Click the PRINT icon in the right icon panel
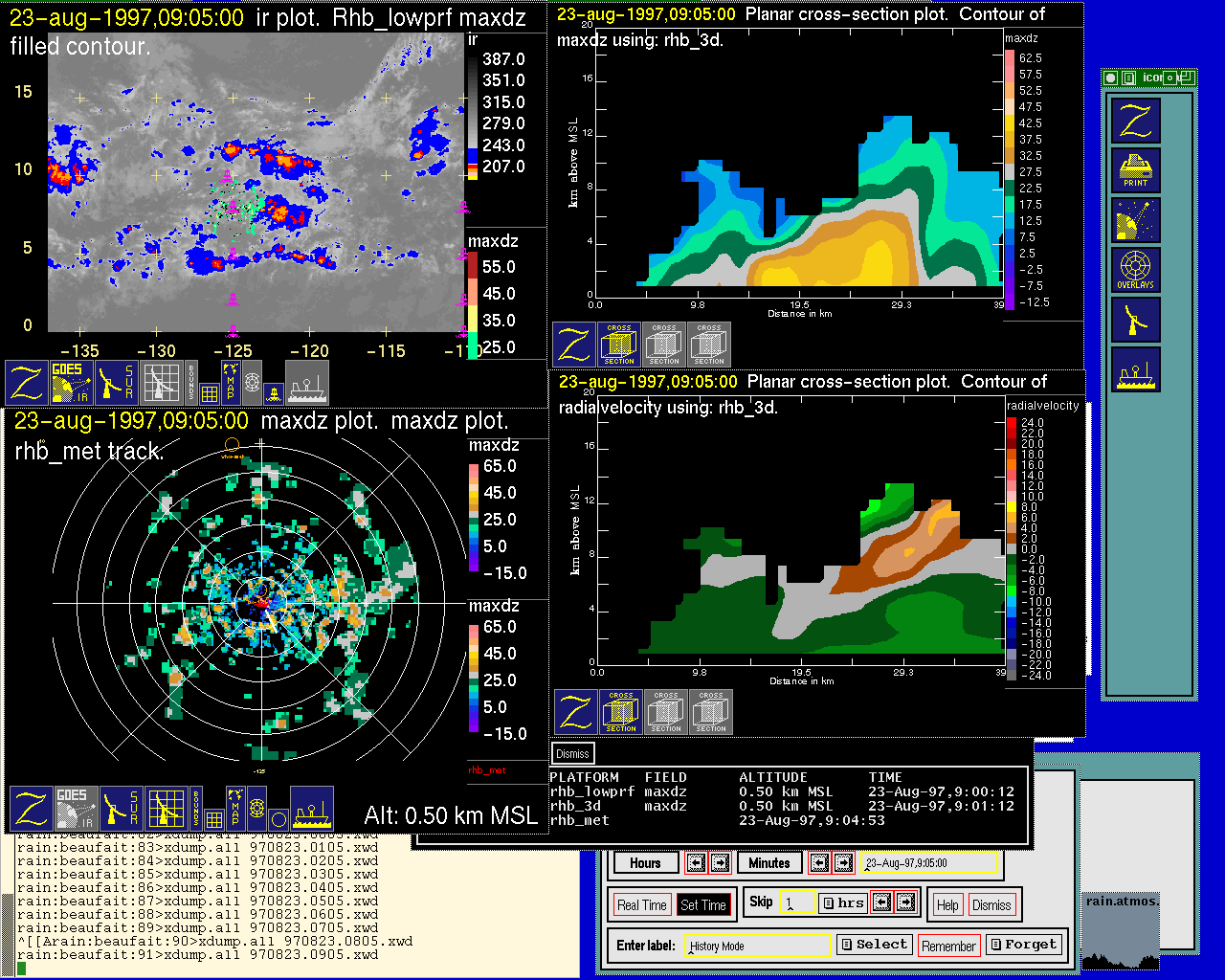Viewport: 1225px width, 980px height. click(x=1135, y=170)
